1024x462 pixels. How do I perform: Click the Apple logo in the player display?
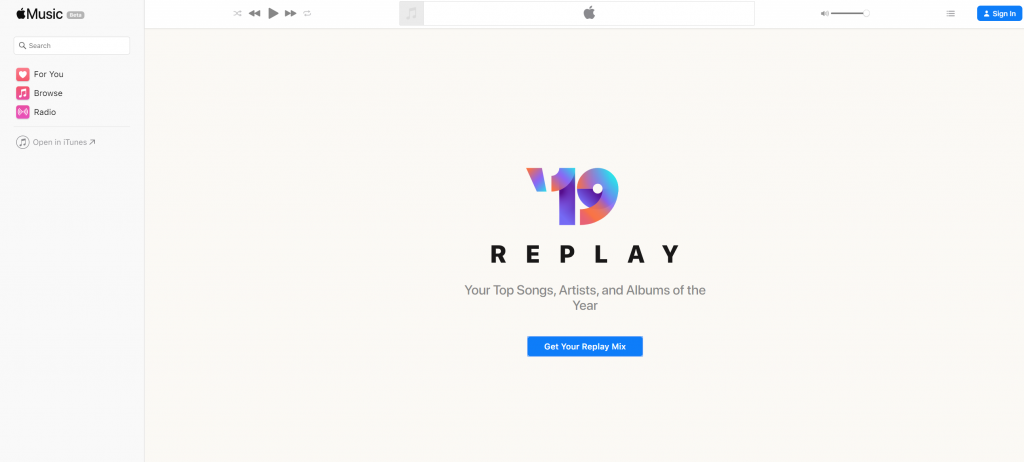pyautogui.click(x=589, y=13)
